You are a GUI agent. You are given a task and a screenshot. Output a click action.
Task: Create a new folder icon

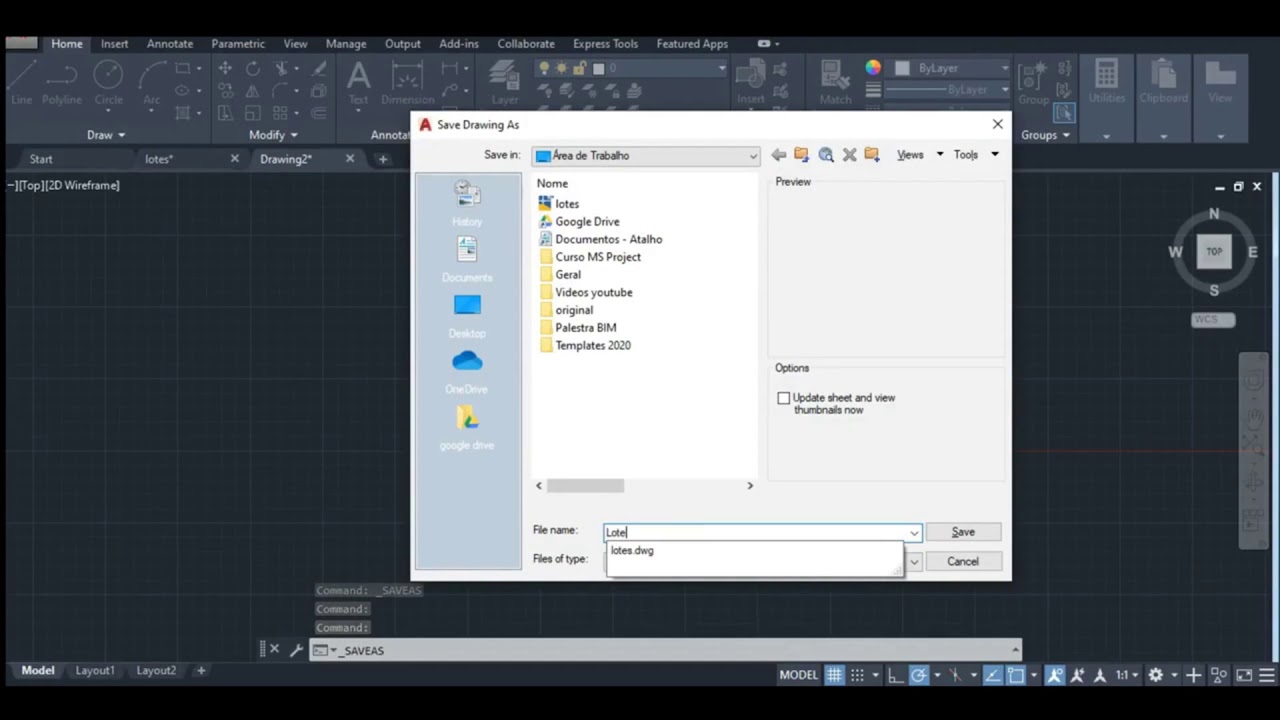point(872,155)
